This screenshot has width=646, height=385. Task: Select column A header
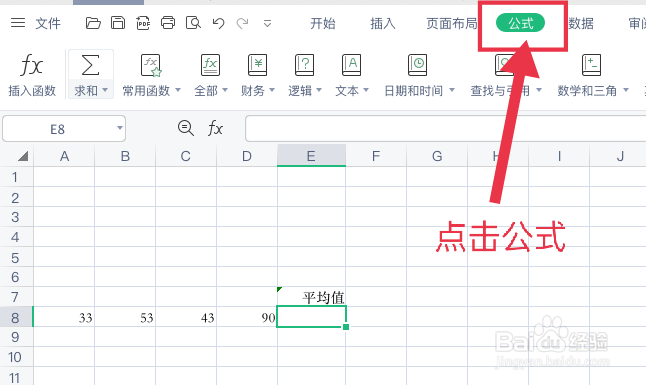coord(64,156)
